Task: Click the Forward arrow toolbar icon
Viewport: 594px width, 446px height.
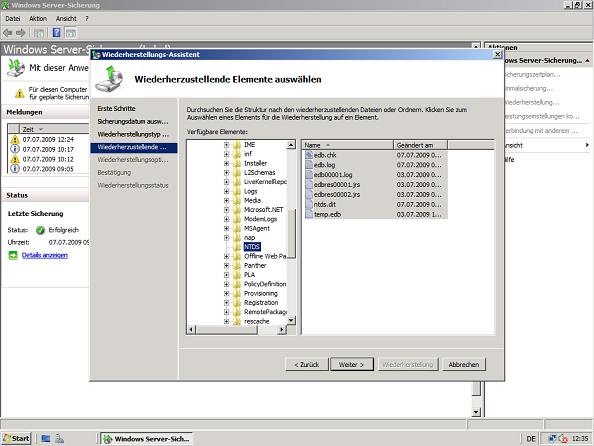Action: (x=20, y=33)
